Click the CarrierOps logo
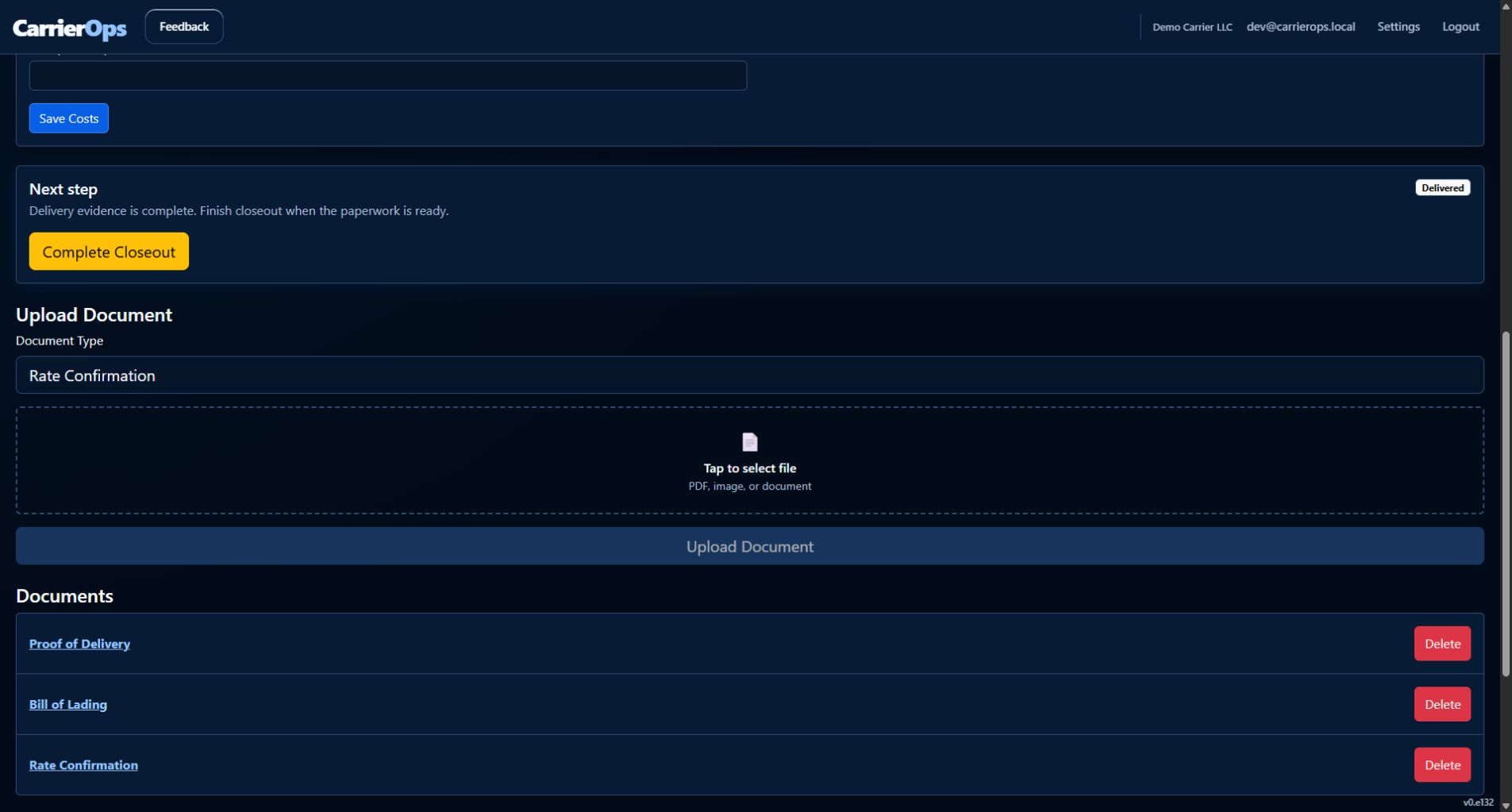The width and height of the screenshot is (1512, 812). point(70,28)
